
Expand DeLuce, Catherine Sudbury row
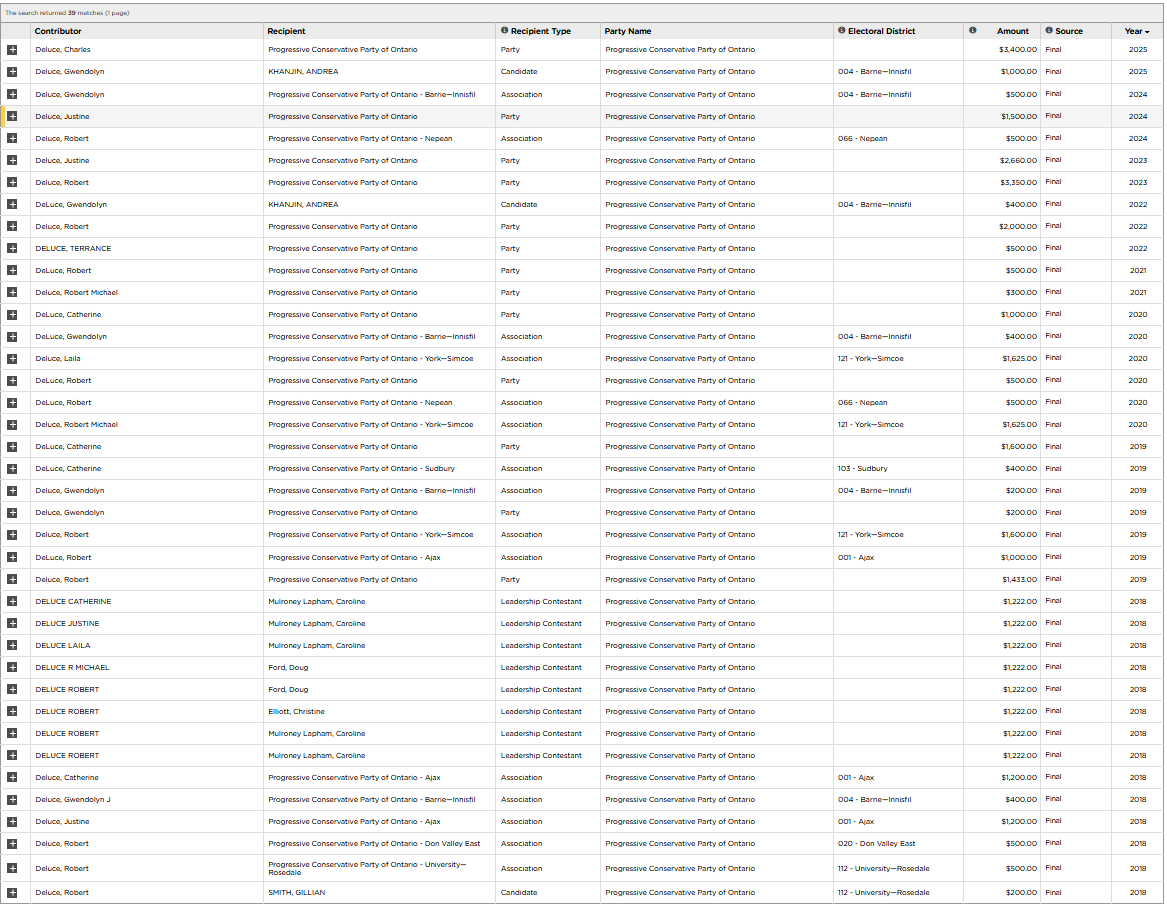click(x=12, y=469)
